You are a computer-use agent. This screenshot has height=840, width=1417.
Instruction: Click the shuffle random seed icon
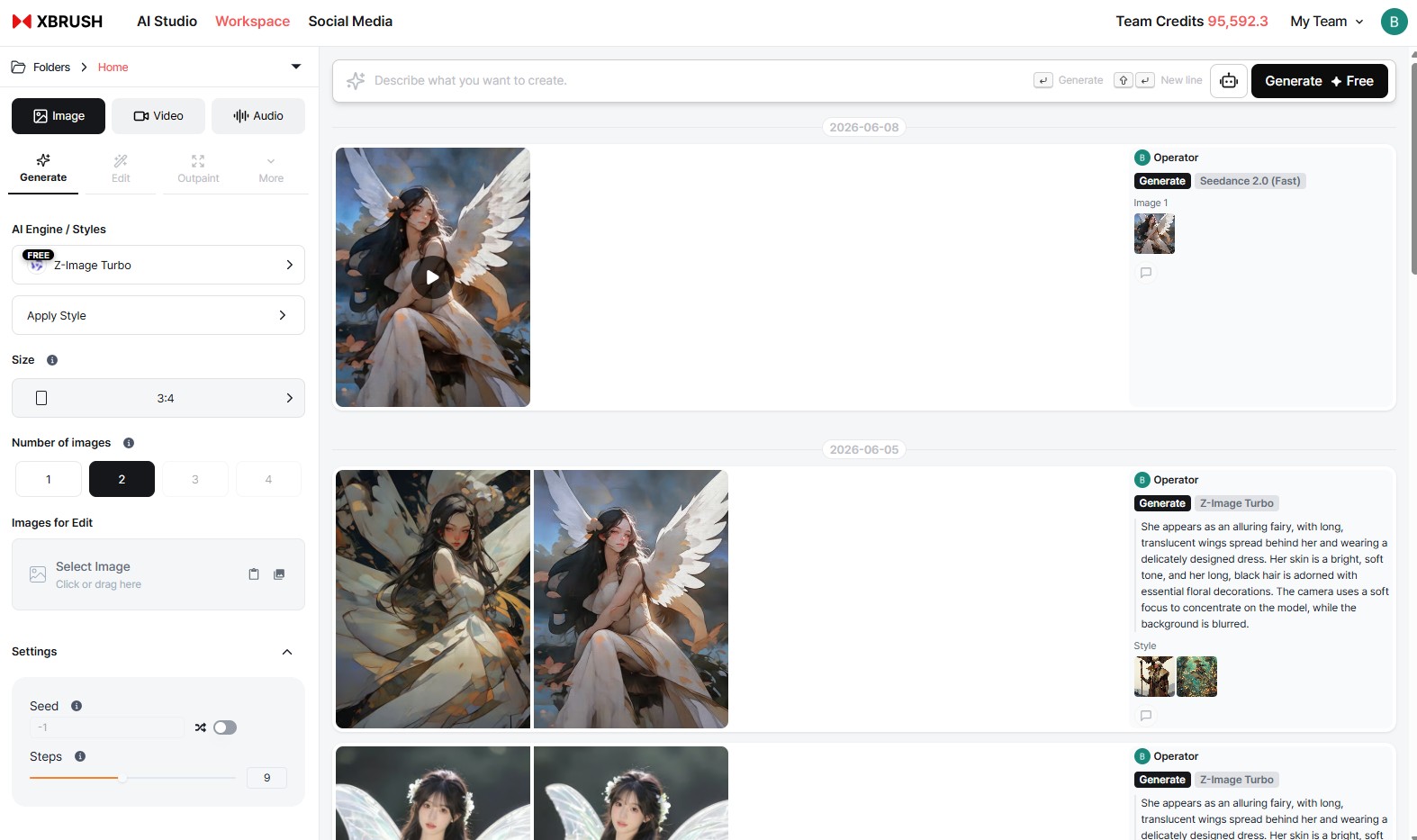click(x=201, y=727)
